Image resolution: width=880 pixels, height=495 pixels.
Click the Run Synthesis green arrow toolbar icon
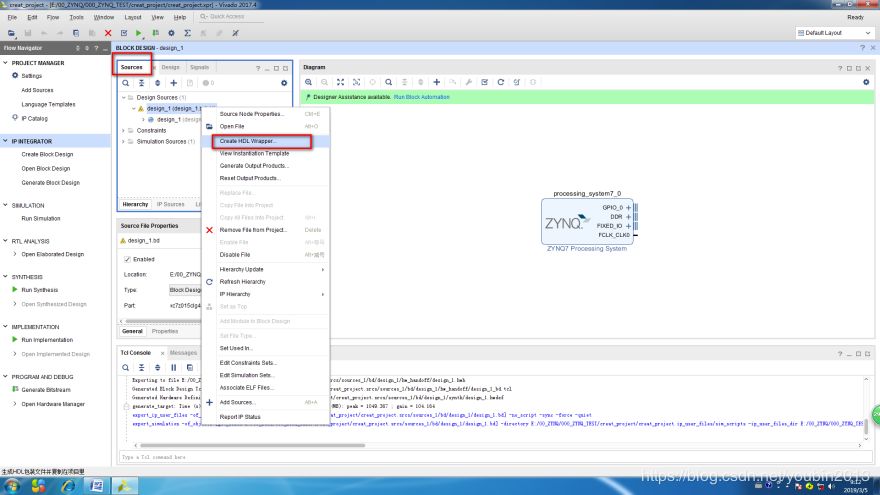(x=139, y=33)
